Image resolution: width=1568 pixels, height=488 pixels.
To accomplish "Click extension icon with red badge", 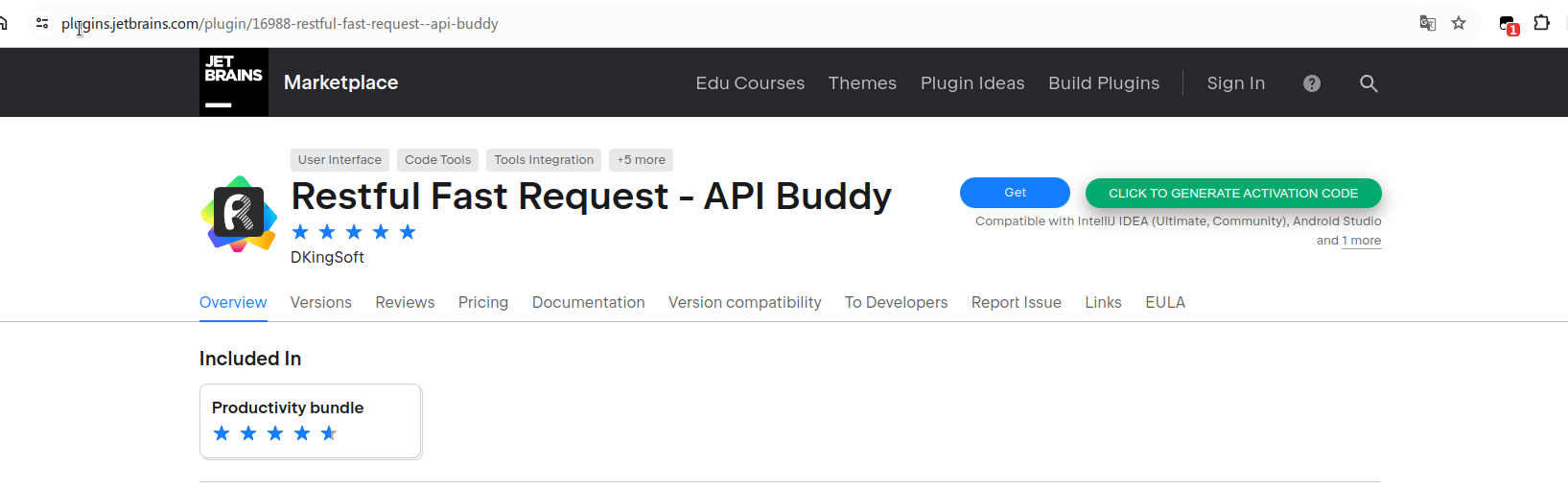I will 1508,25.
